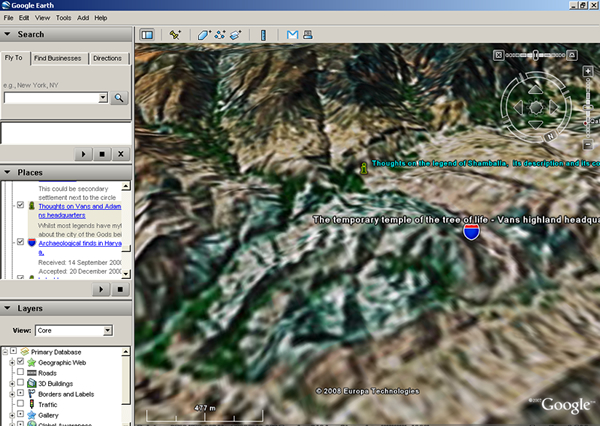Screen dimensions: 600x426
Task: Click the compass center move joystick
Action: [536, 107]
